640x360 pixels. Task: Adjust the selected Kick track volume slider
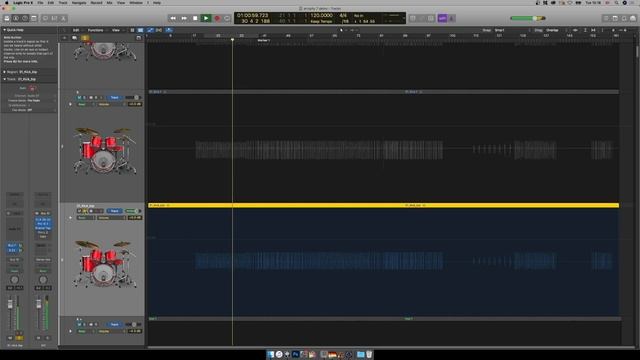133,211
